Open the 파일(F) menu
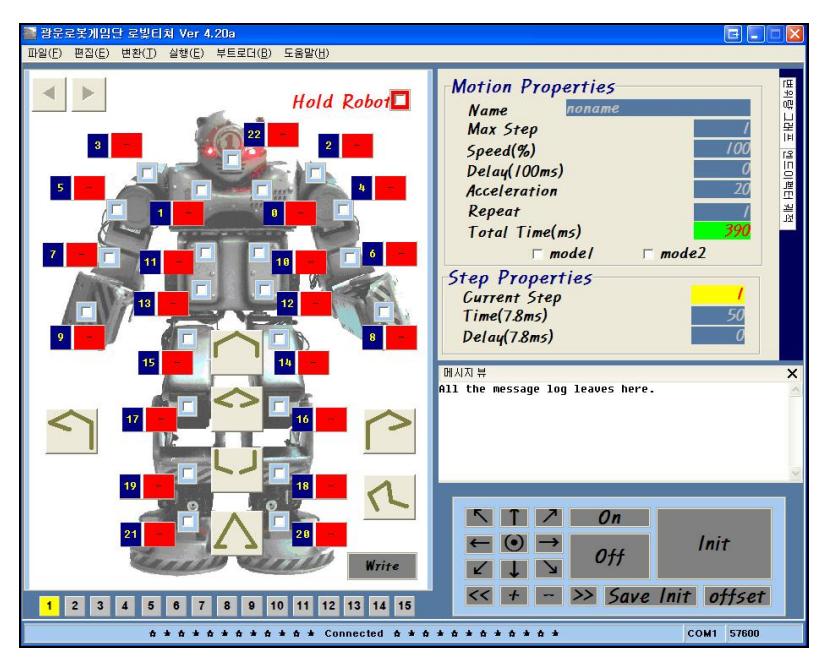Image resolution: width=828 pixels, height=660 pixels. [44, 53]
